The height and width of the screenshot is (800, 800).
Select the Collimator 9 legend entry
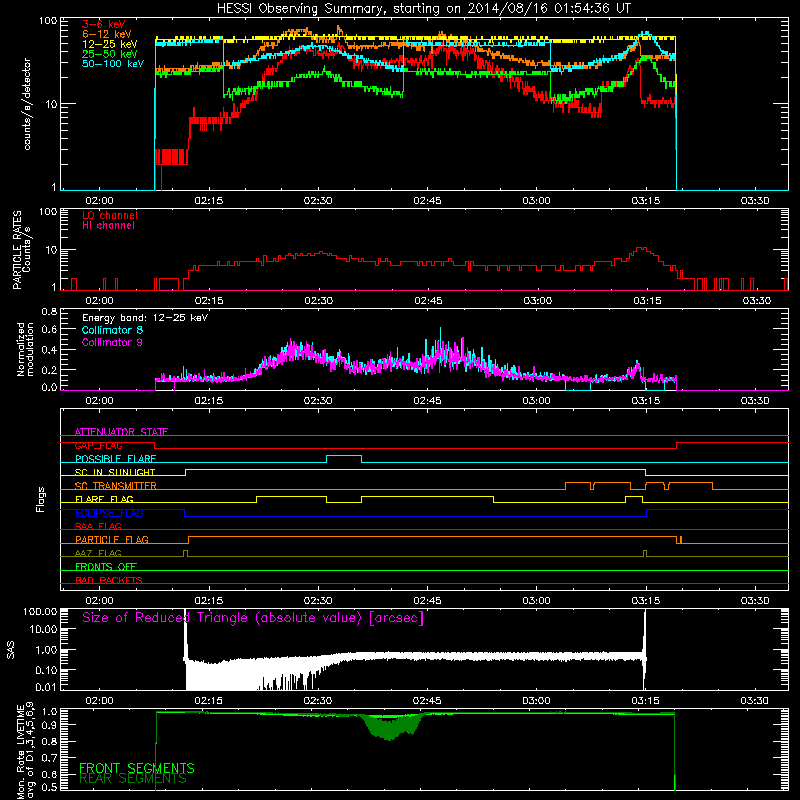click(x=112, y=342)
